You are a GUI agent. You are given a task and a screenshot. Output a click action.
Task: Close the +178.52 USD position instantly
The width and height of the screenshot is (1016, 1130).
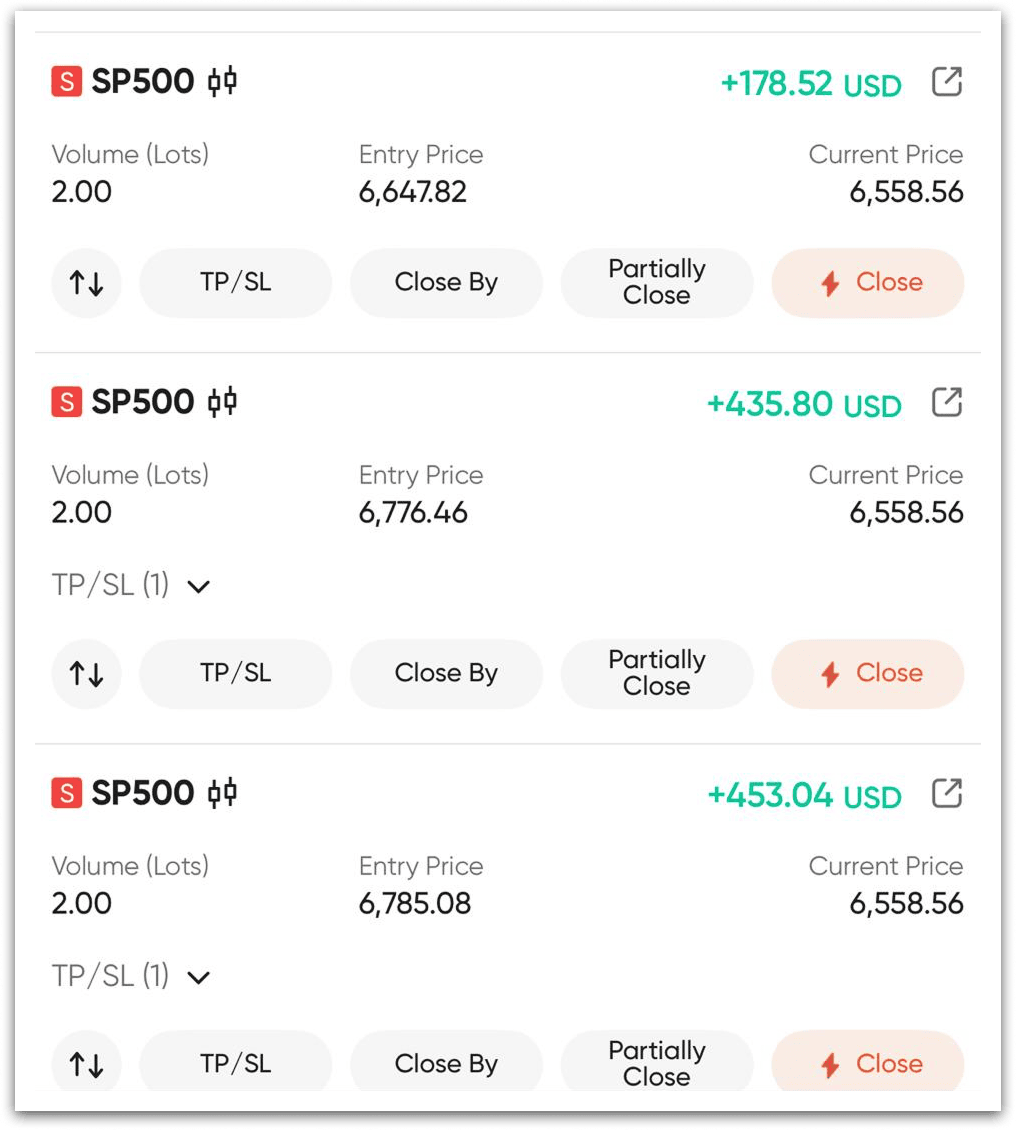coord(867,283)
